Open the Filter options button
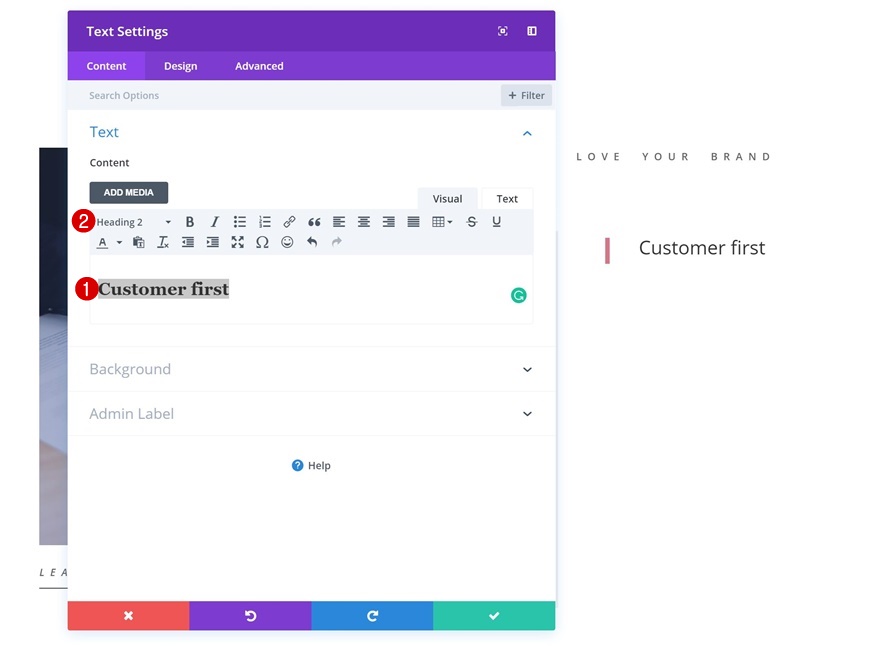This screenshot has width=880, height=648. [526, 95]
